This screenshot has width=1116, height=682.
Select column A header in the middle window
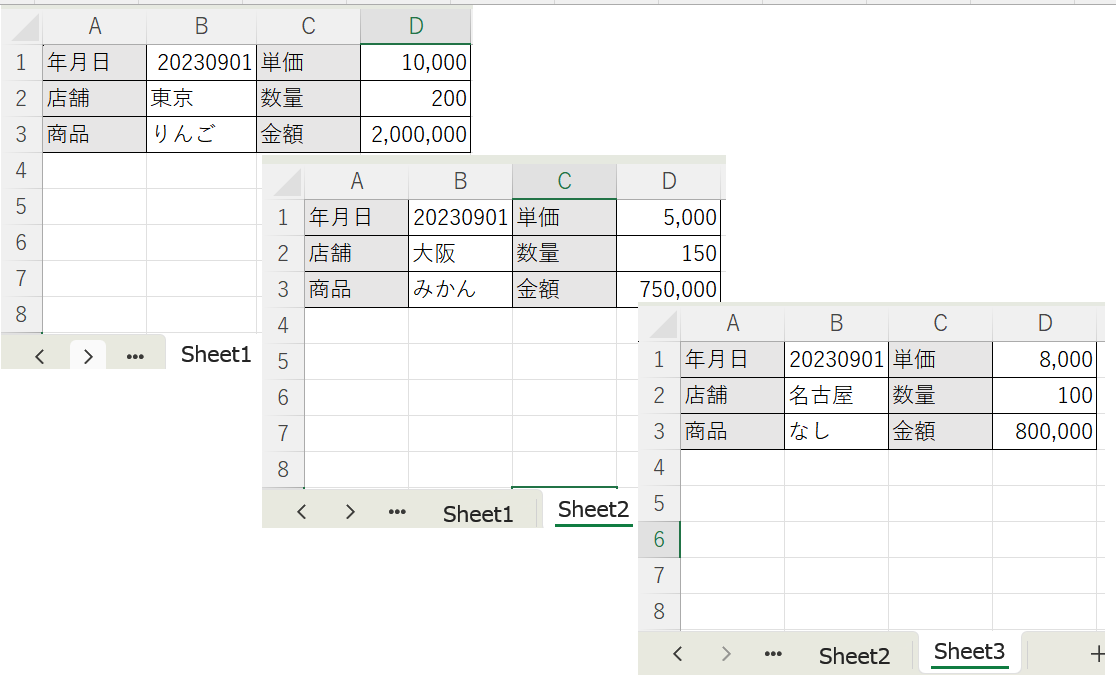(x=357, y=182)
